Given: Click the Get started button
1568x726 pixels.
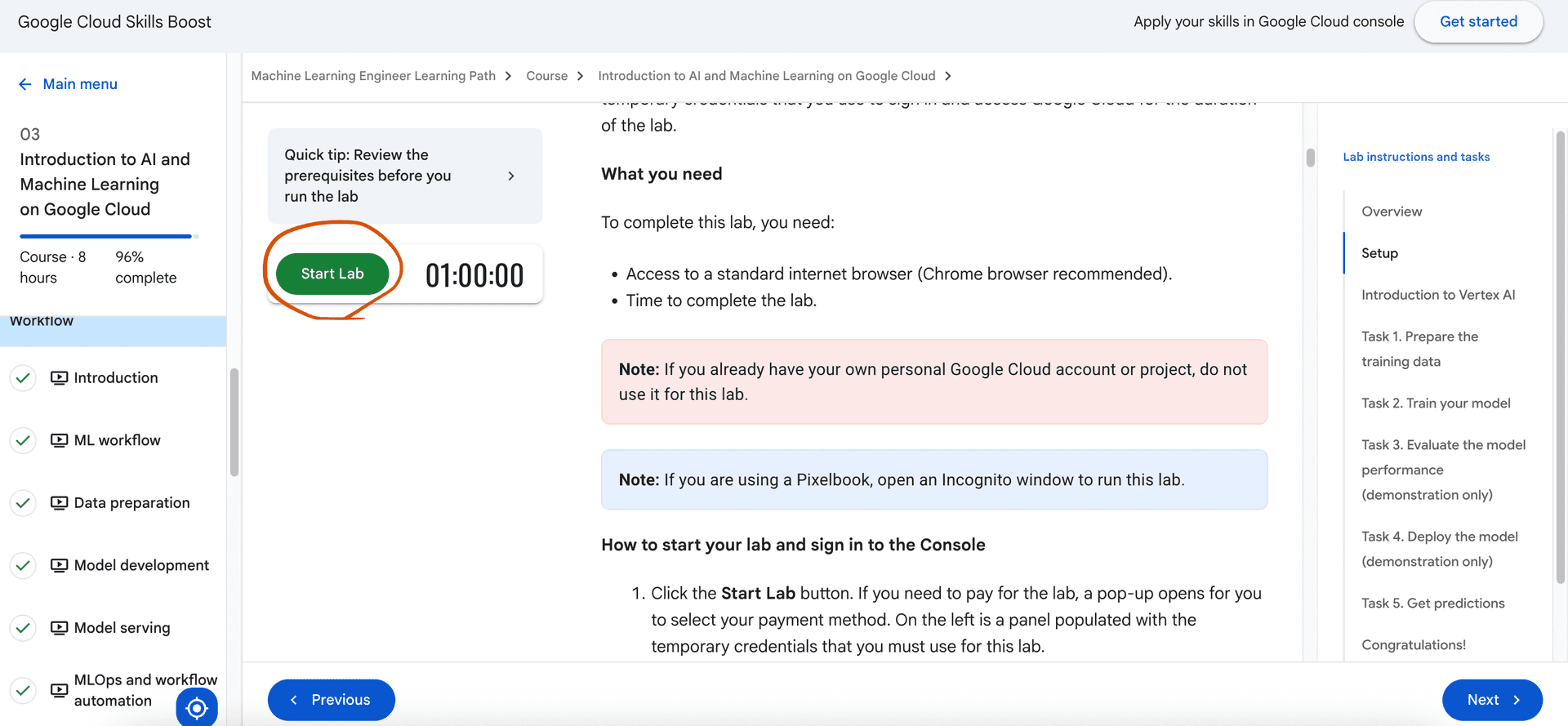Looking at the screenshot, I should tap(1478, 22).
